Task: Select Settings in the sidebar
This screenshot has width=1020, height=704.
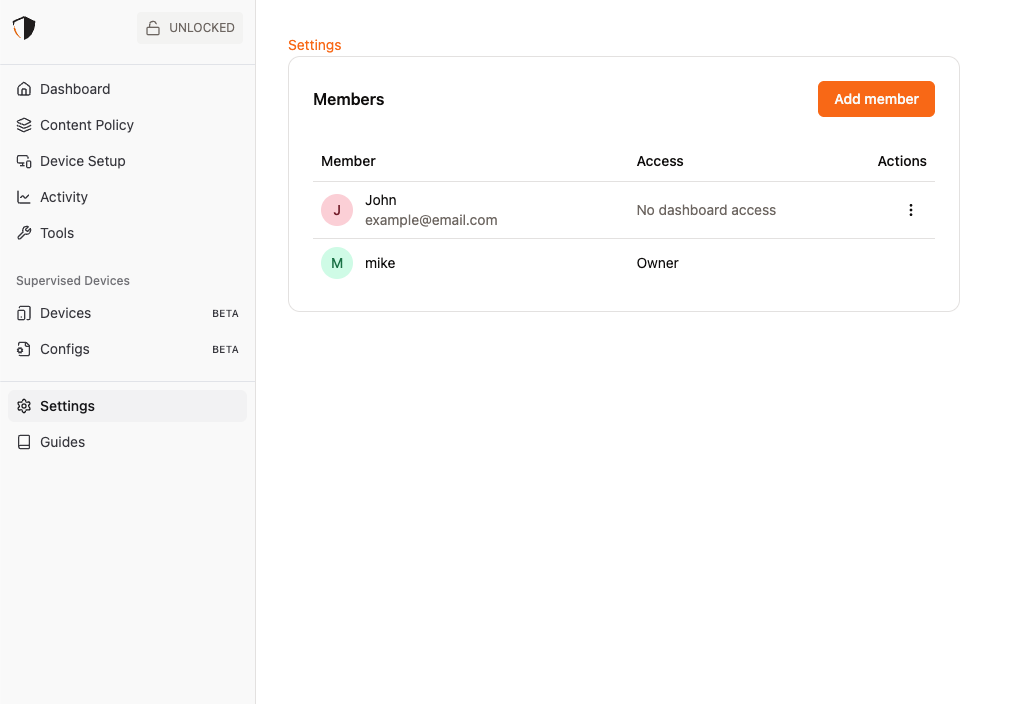Action: (x=128, y=406)
